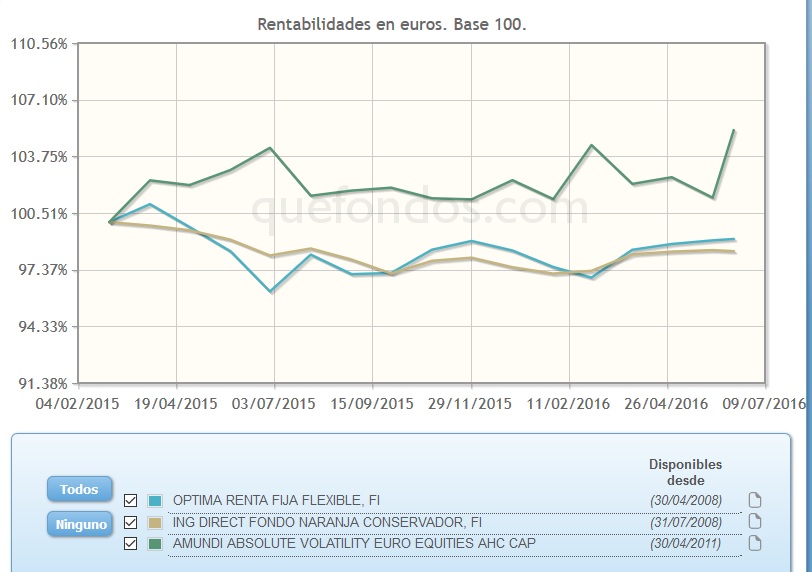The width and height of the screenshot is (812, 572).
Task: Open document icon for AMUNDI ABSOLUTE VOLATILITY
Action: (x=755, y=543)
